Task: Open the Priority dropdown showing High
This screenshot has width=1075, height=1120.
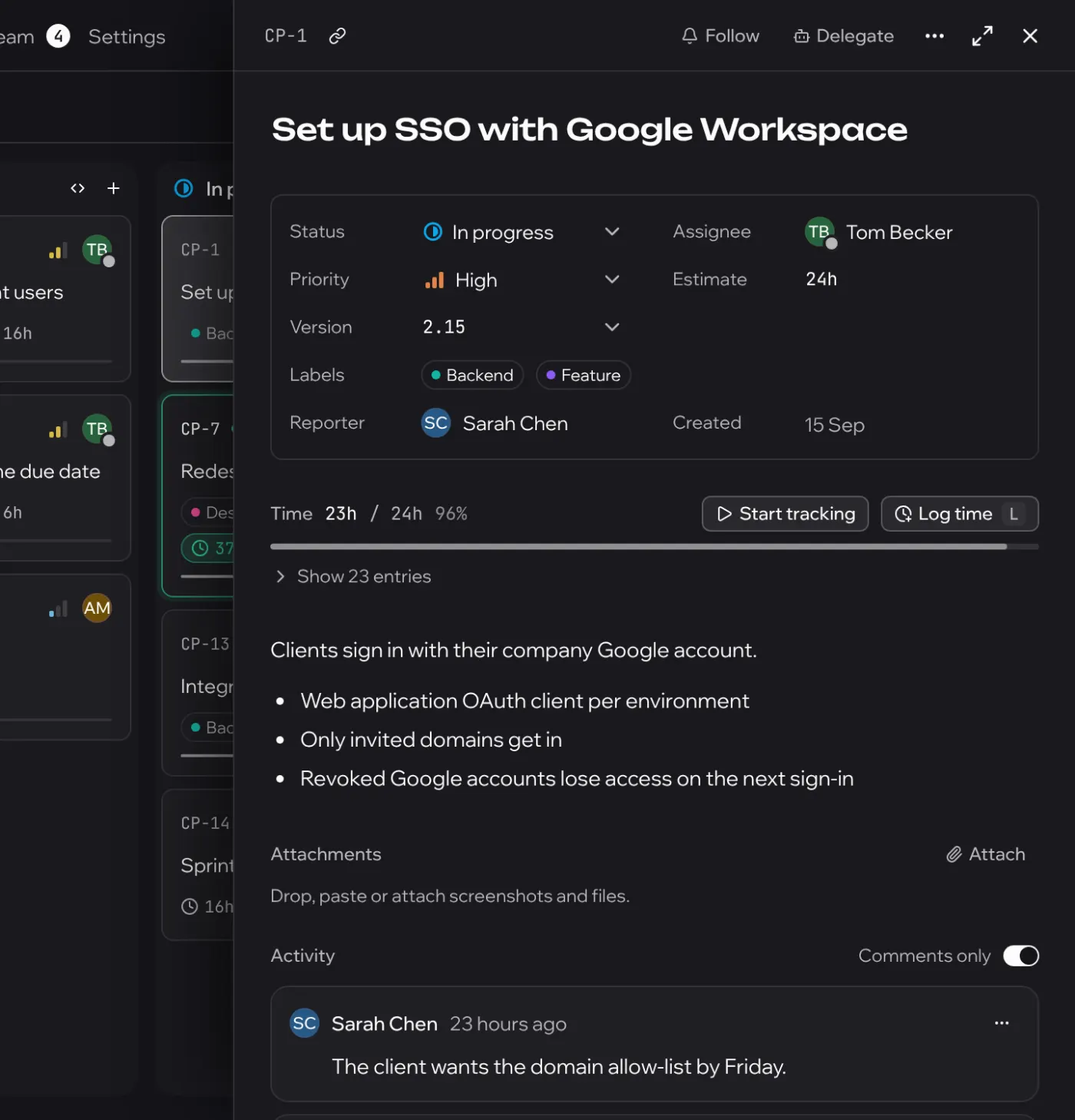Action: 521,280
